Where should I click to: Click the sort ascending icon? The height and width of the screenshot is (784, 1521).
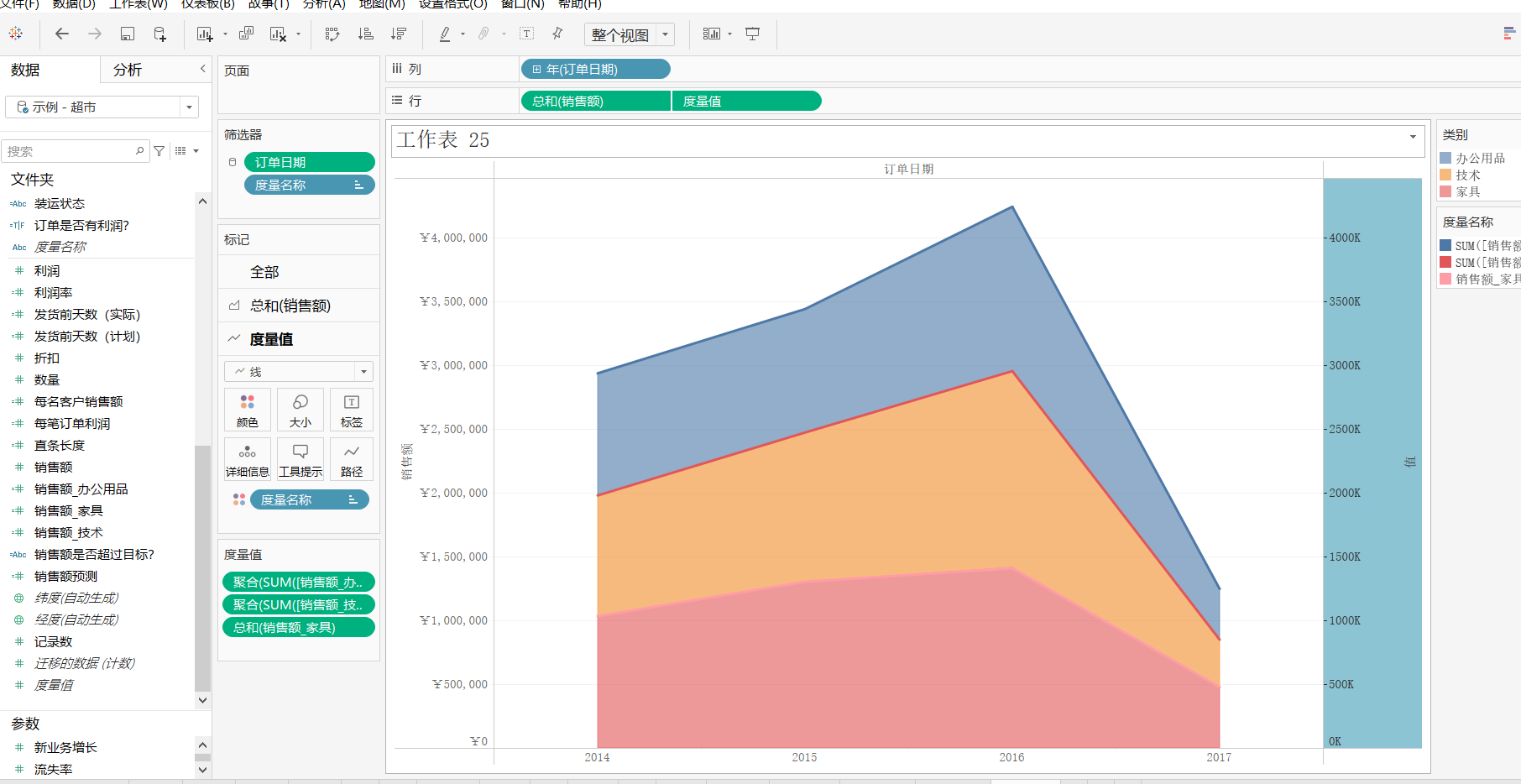coord(365,34)
